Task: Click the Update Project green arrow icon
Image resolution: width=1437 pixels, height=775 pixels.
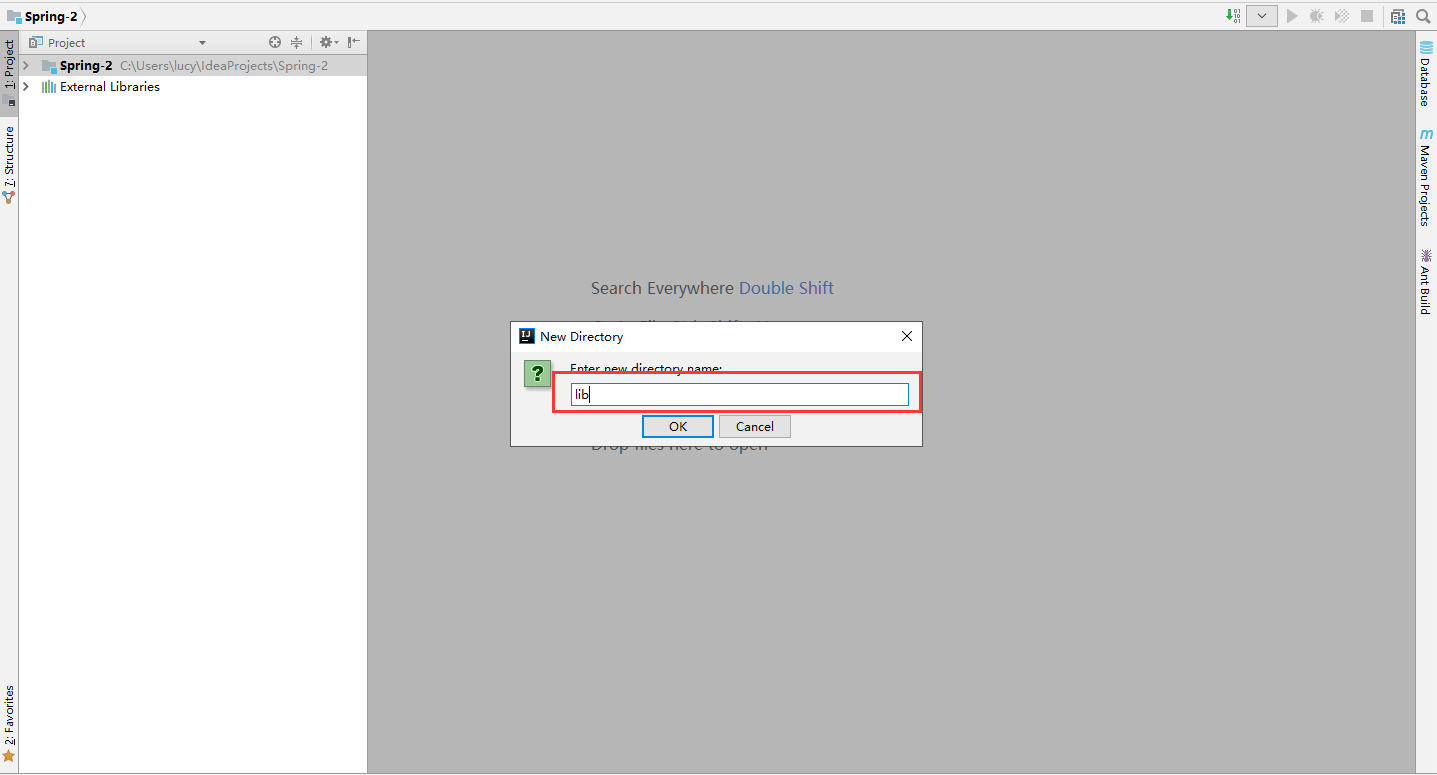Action: click(1232, 16)
